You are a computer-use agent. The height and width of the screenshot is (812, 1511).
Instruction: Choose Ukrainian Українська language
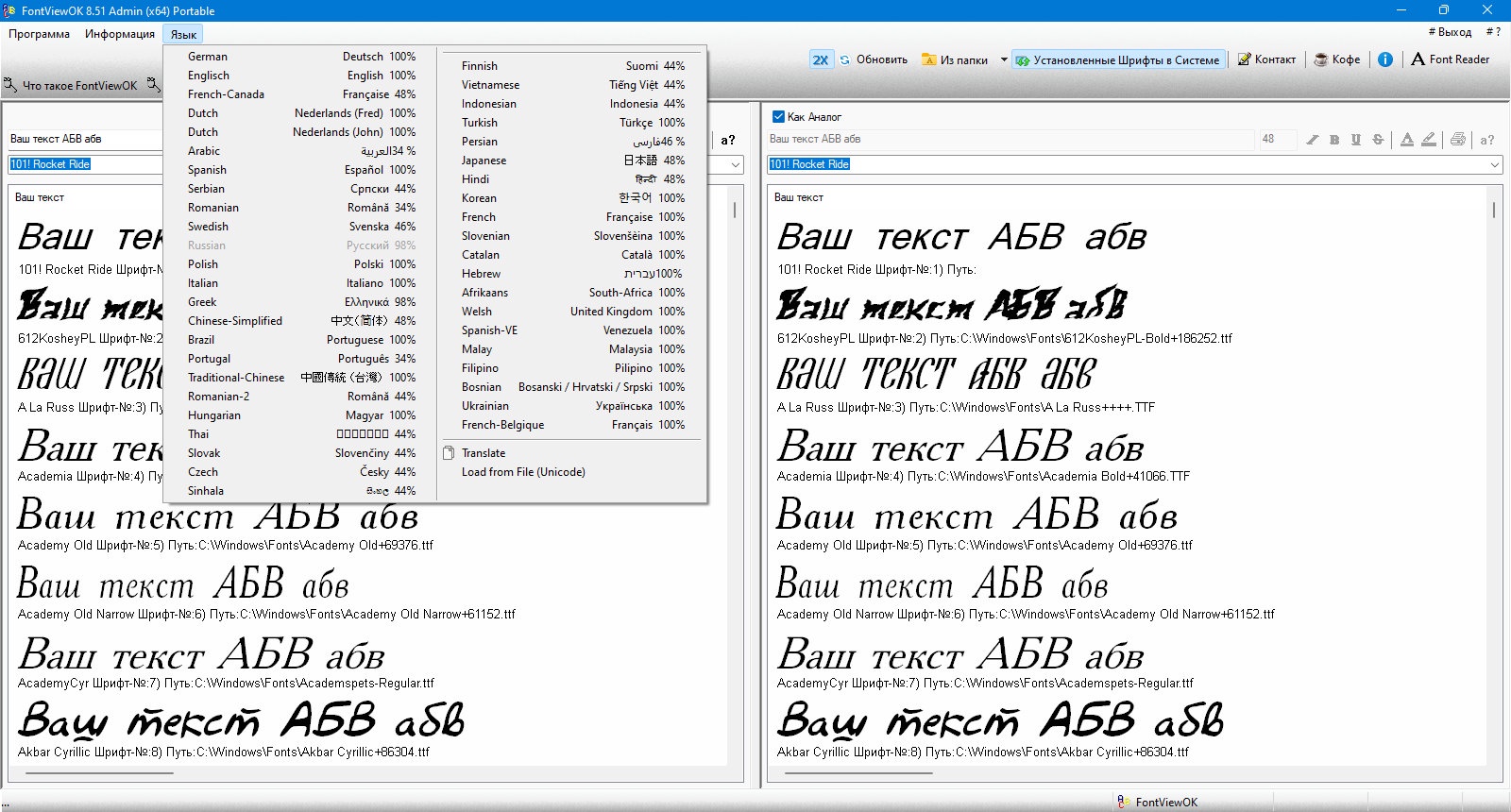tap(571, 406)
